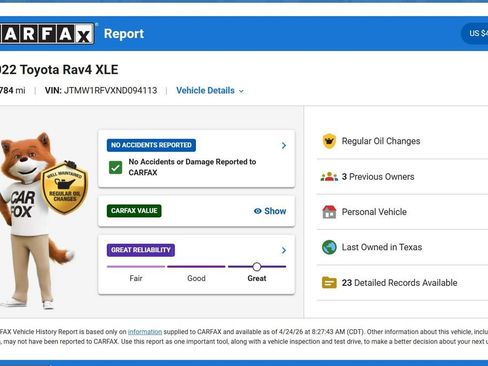The image size is (488, 366).
Task: Click the Well Maintained oil changes badge
Action: [65, 187]
